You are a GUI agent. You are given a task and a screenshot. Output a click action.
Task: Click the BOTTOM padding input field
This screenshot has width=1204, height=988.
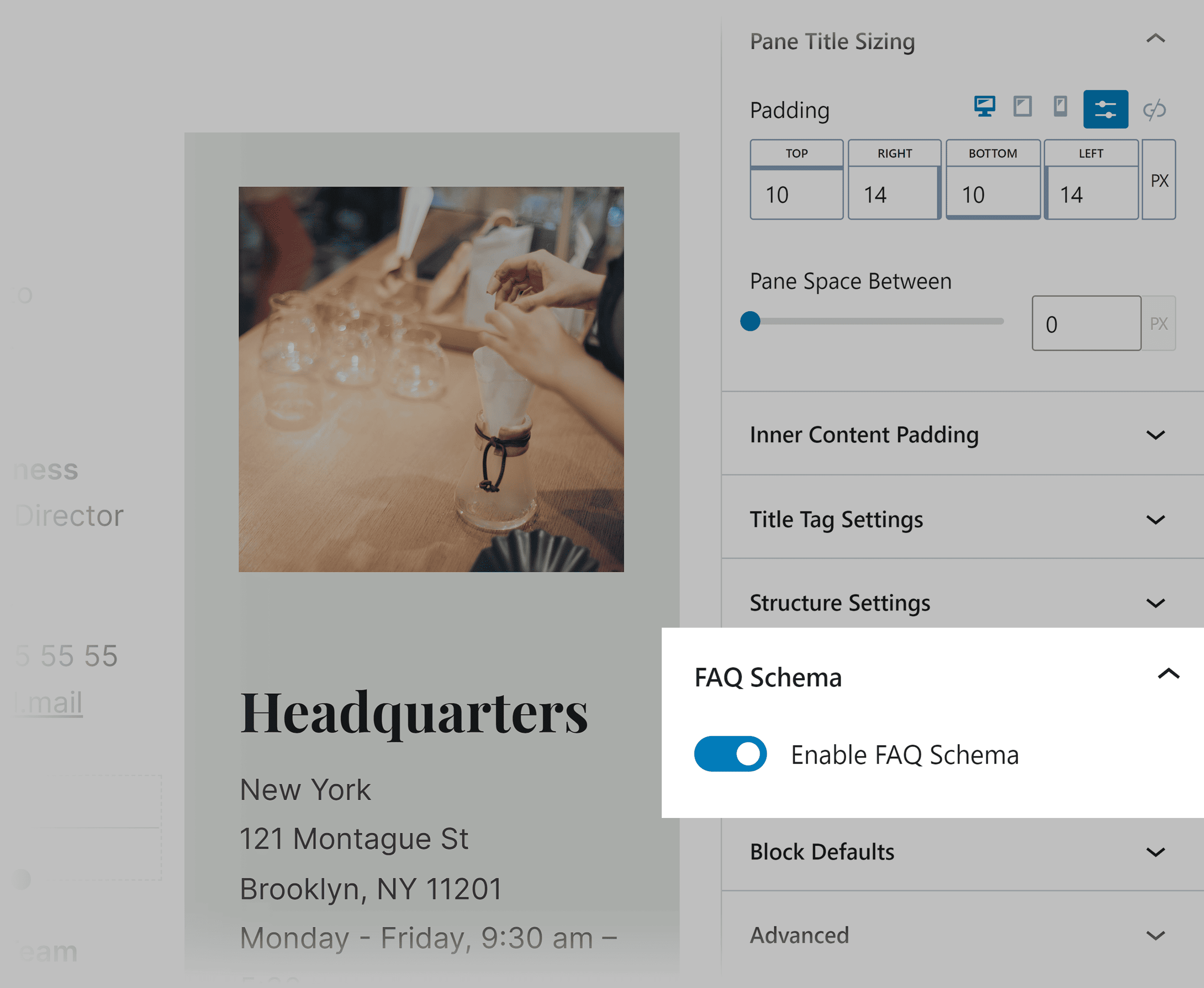992,195
